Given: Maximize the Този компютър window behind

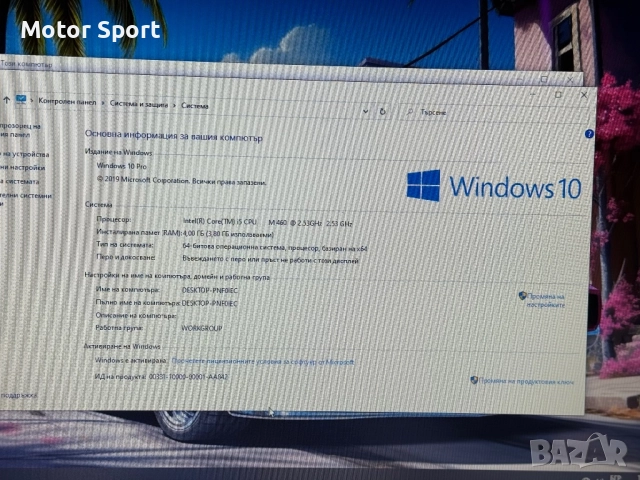Looking at the screenshot, I should (x=544, y=79).
